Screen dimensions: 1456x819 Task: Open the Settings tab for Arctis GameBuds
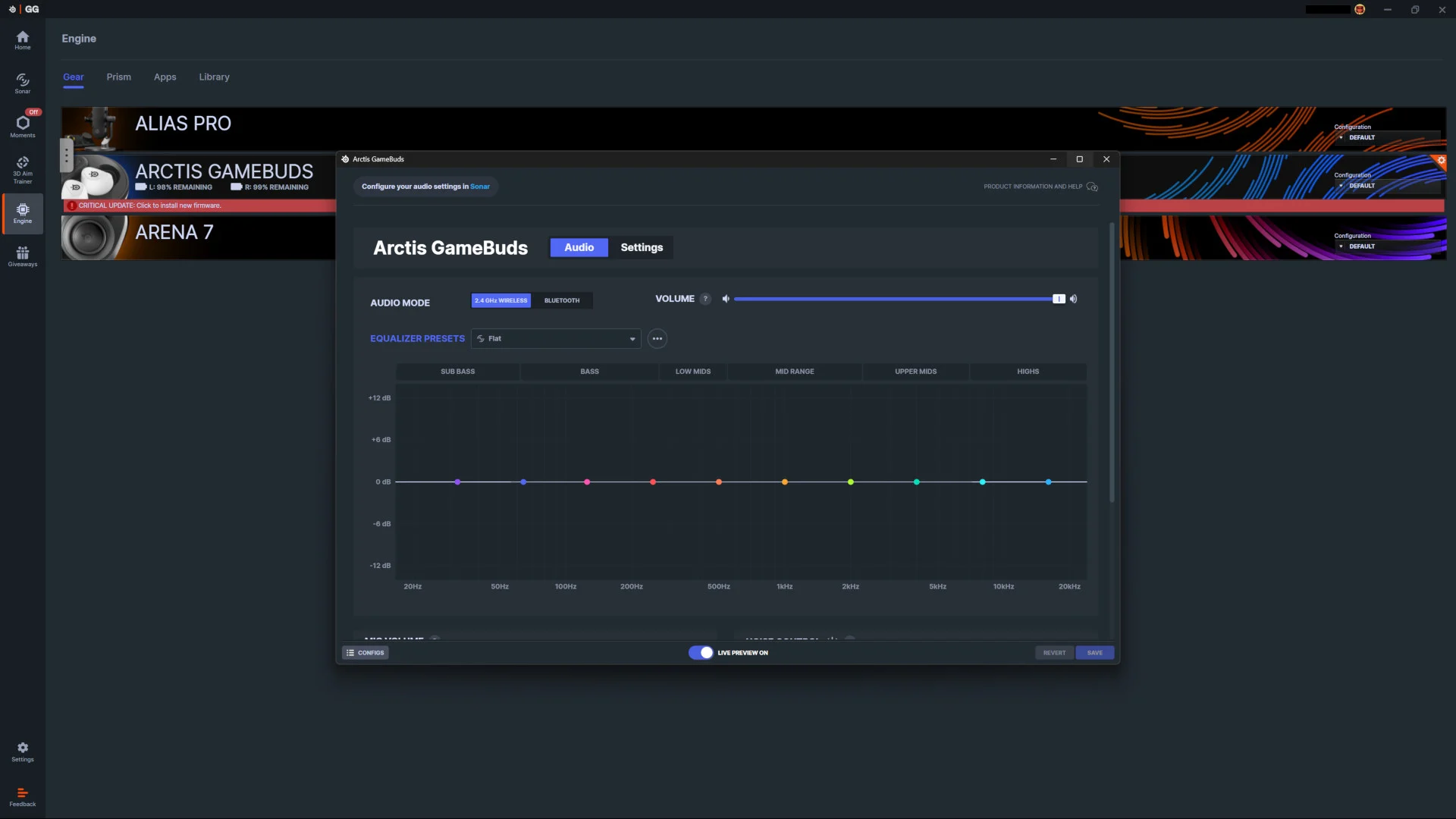642,248
